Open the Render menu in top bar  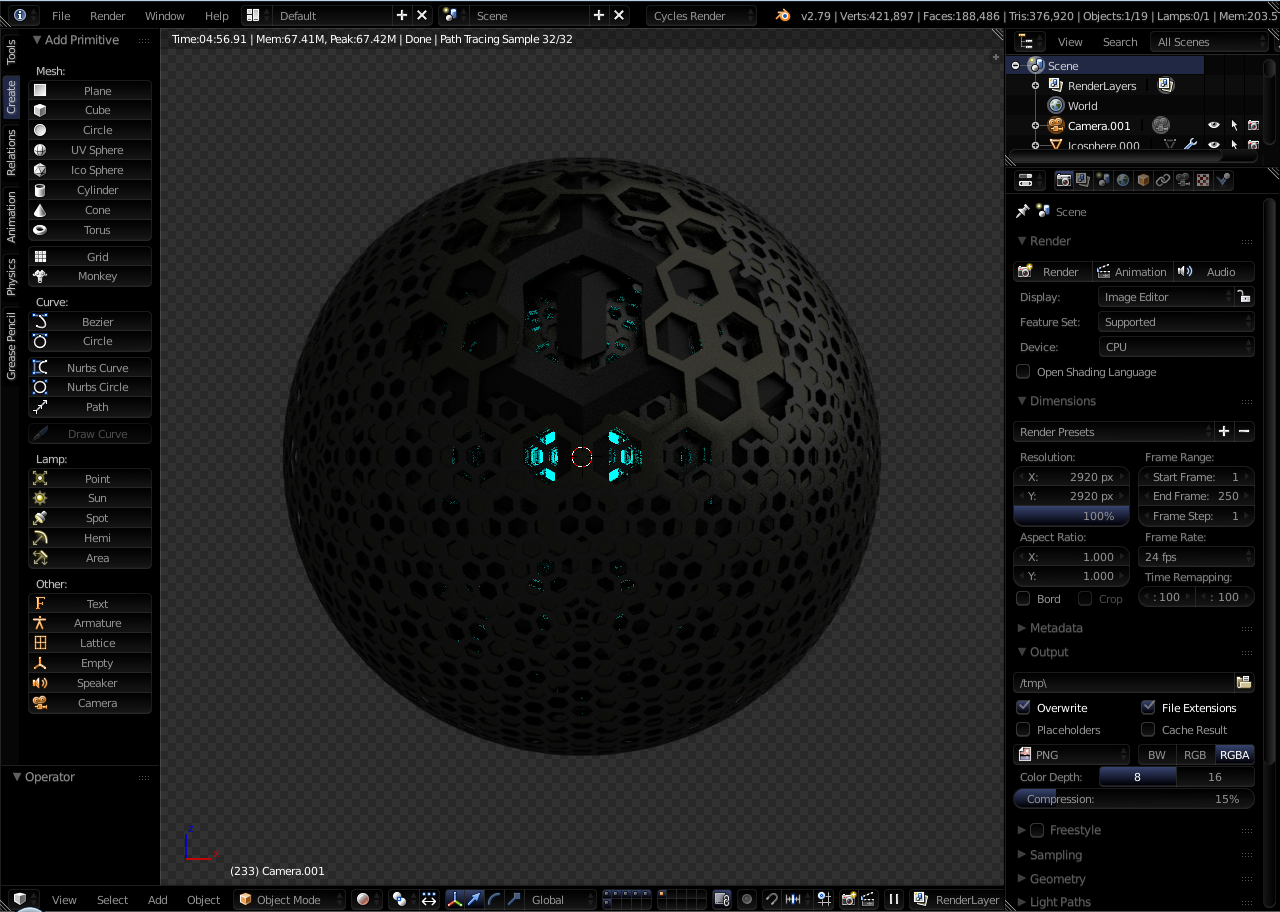107,16
